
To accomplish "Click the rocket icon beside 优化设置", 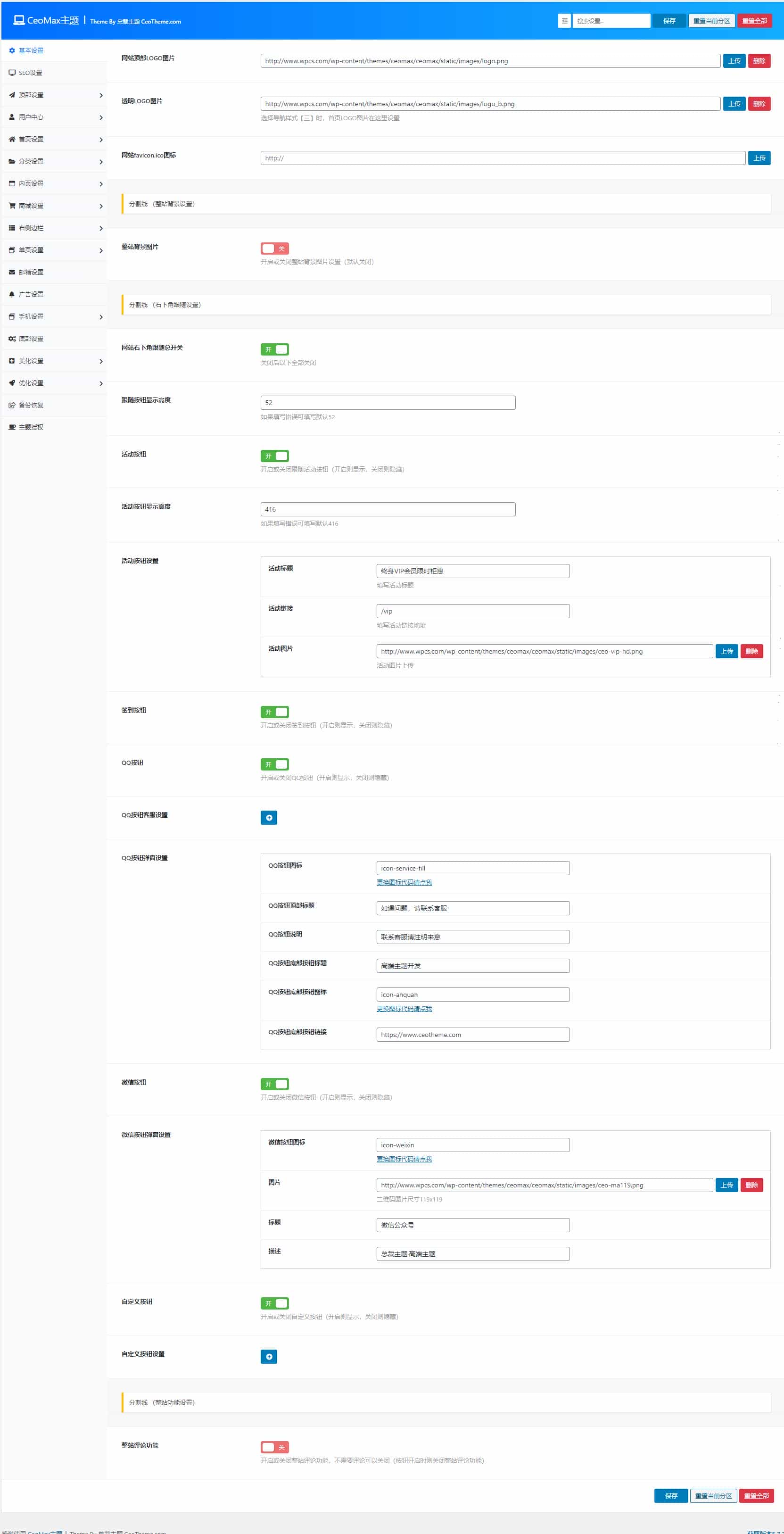I will 12,383.
